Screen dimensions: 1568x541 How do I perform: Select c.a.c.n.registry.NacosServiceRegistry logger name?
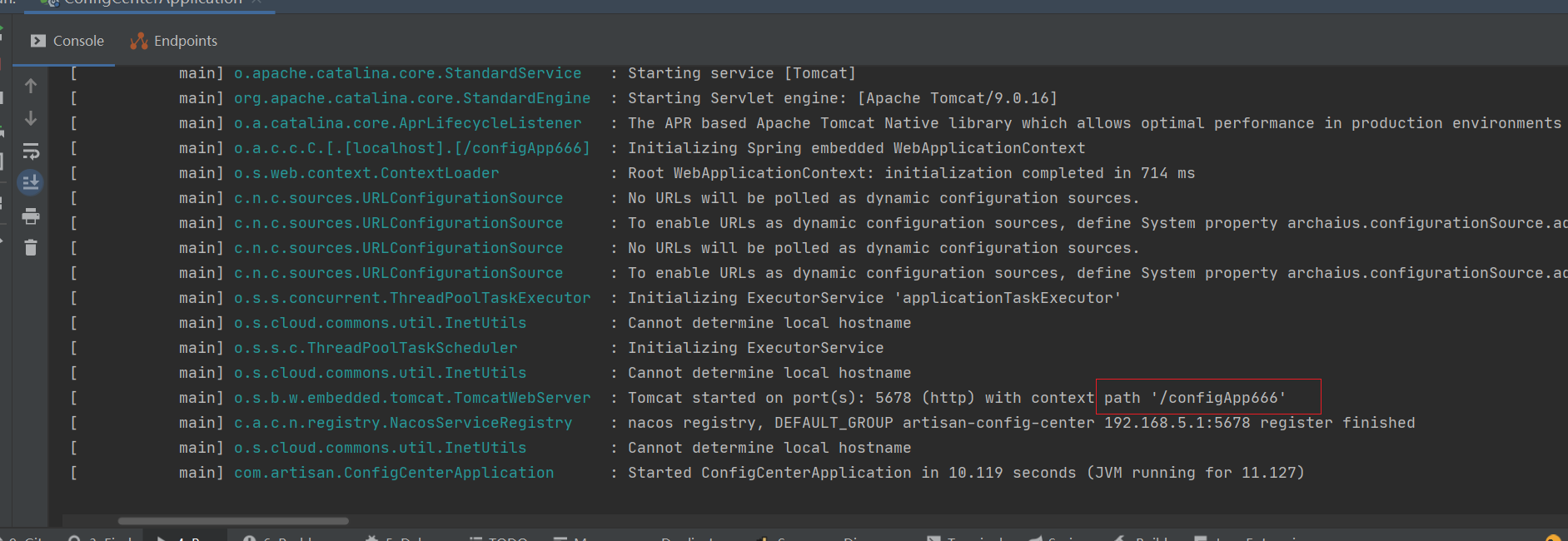tap(403, 423)
